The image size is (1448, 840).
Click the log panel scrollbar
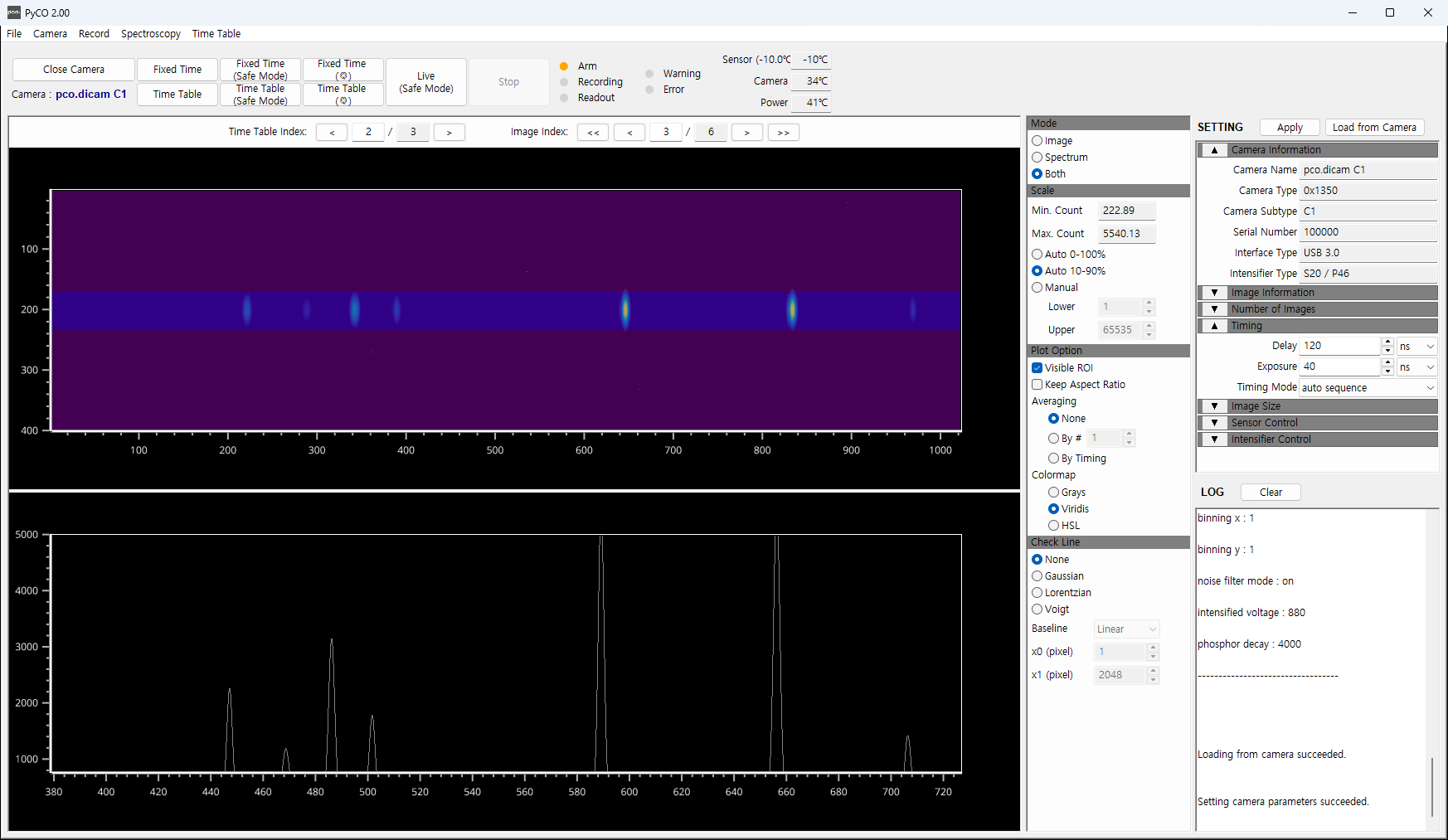pos(1432,786)
